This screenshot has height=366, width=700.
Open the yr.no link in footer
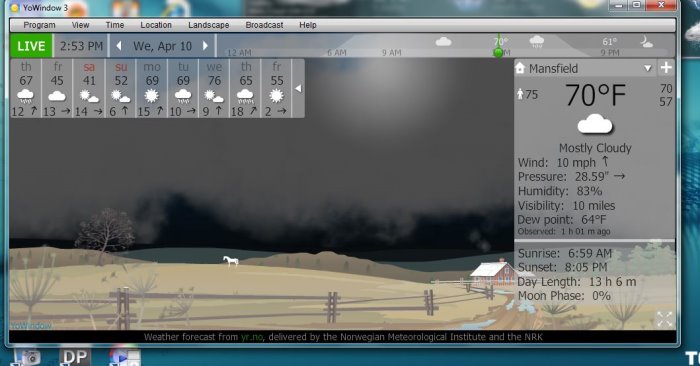[252, 337]
